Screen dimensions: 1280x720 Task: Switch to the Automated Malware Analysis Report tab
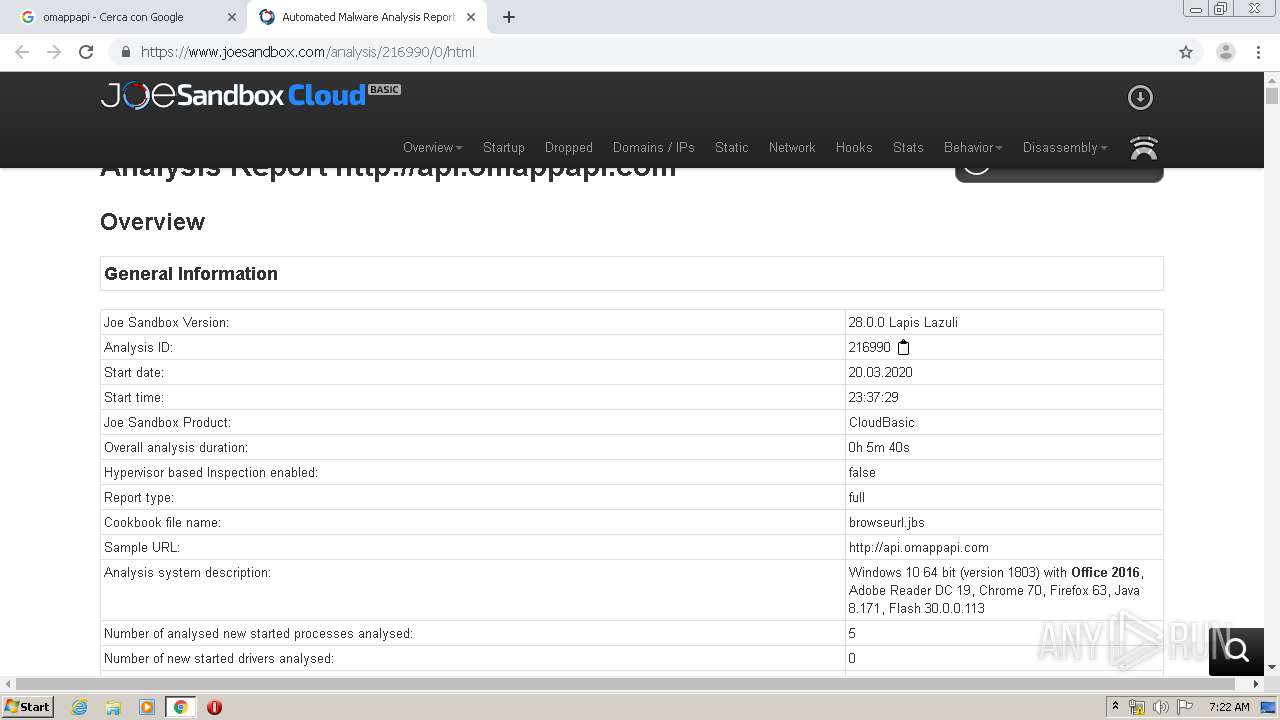coord(367,17)
